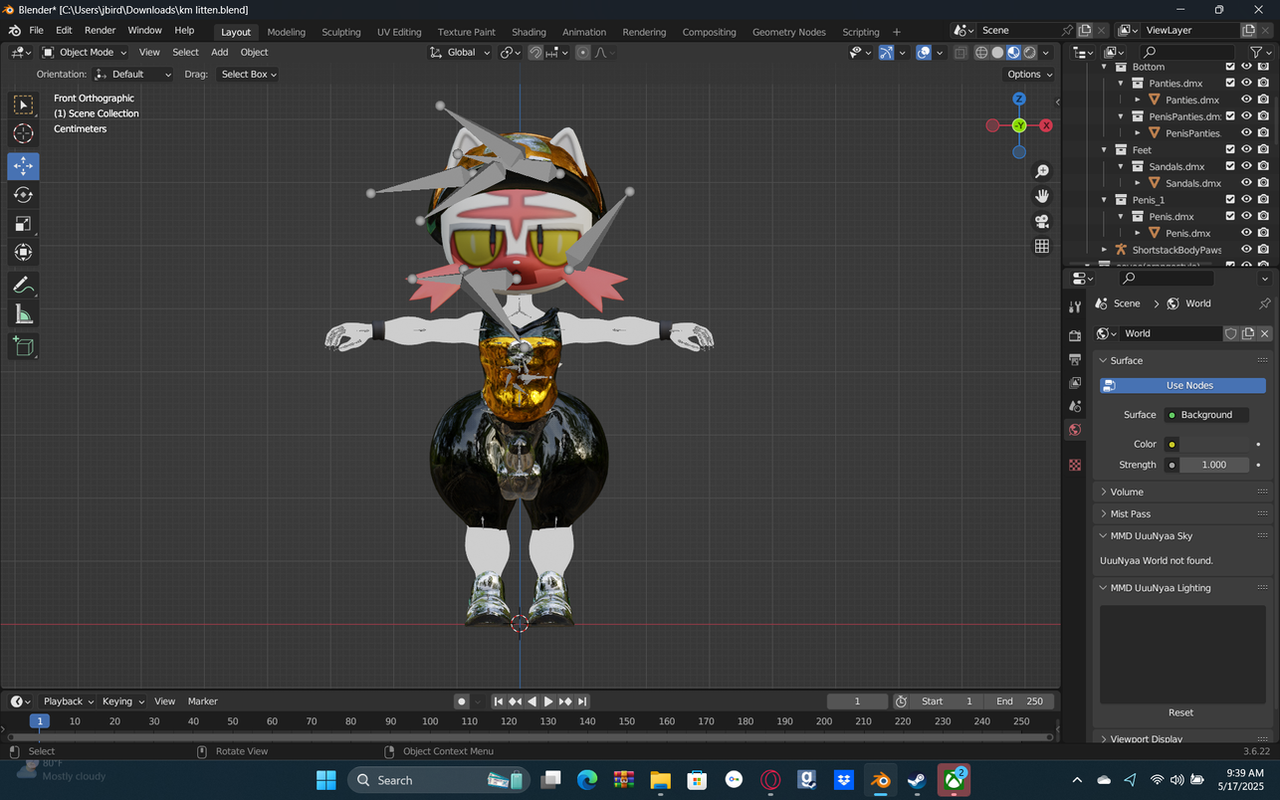Toggle the show gizmo button
Screen dimensions: 1280x800
click(x=886, y=52)
